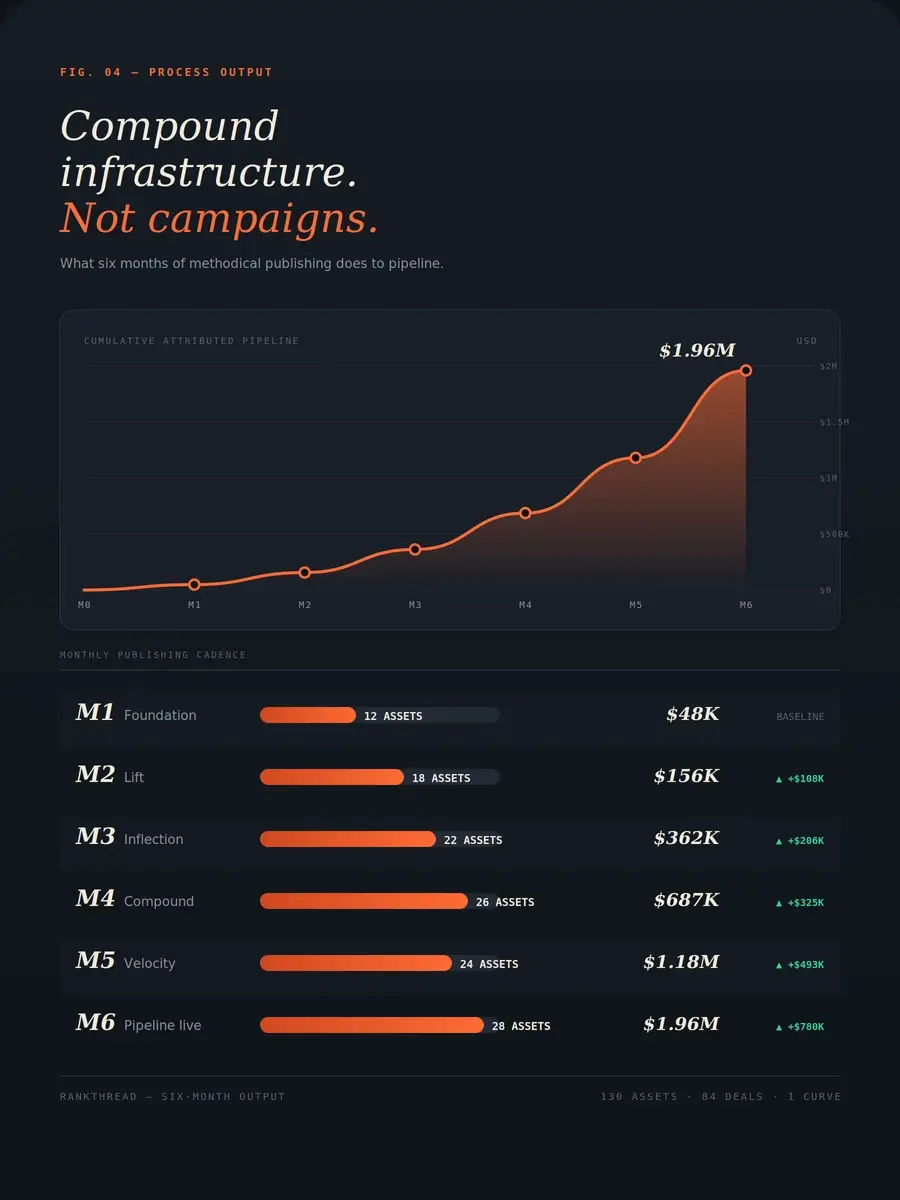Click the Monthly Publishing Cadence heading
Image resolution: width=900 pixels, height=1200 pixels.
(x=153, y=655)
